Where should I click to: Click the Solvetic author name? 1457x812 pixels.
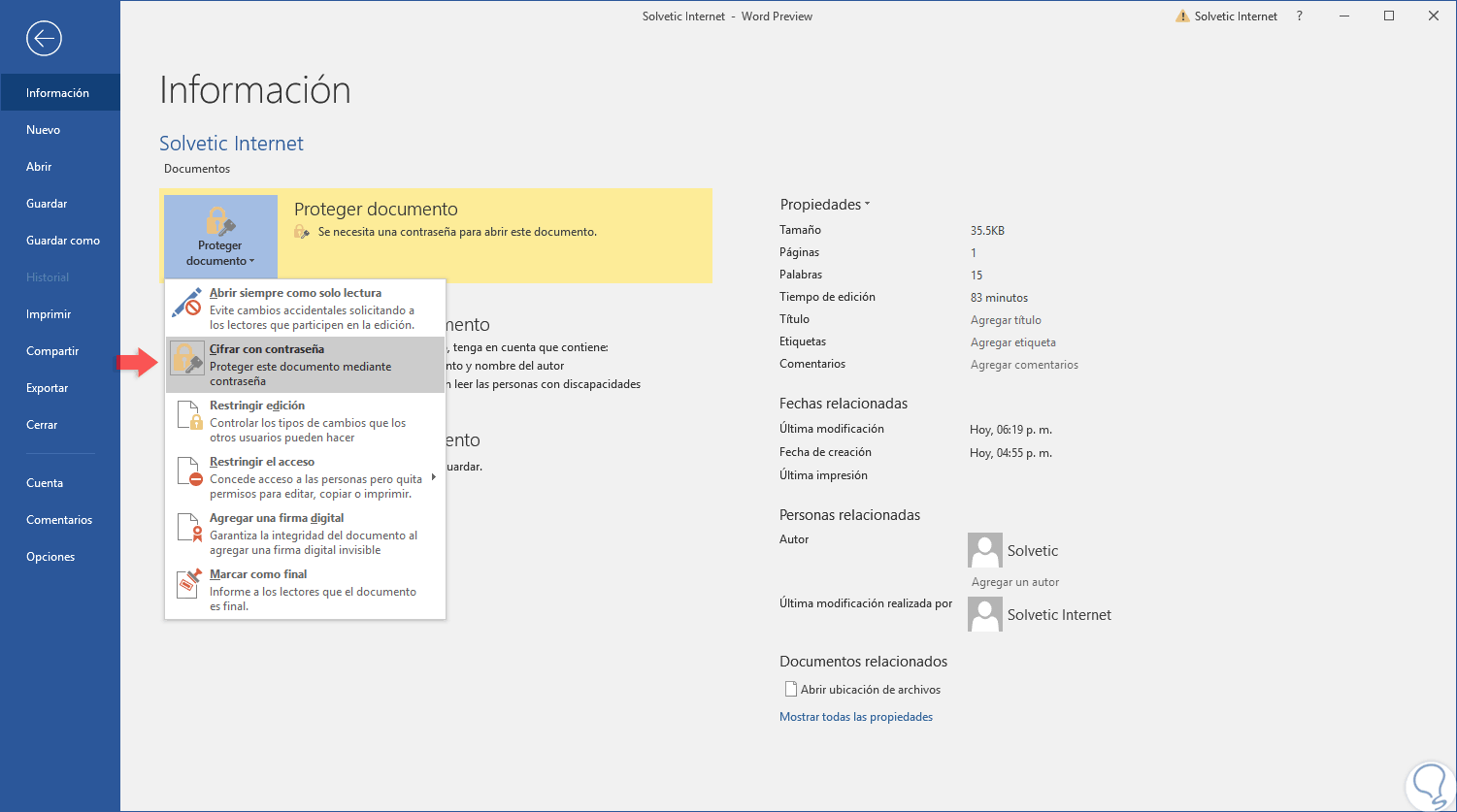(1033, 551)
